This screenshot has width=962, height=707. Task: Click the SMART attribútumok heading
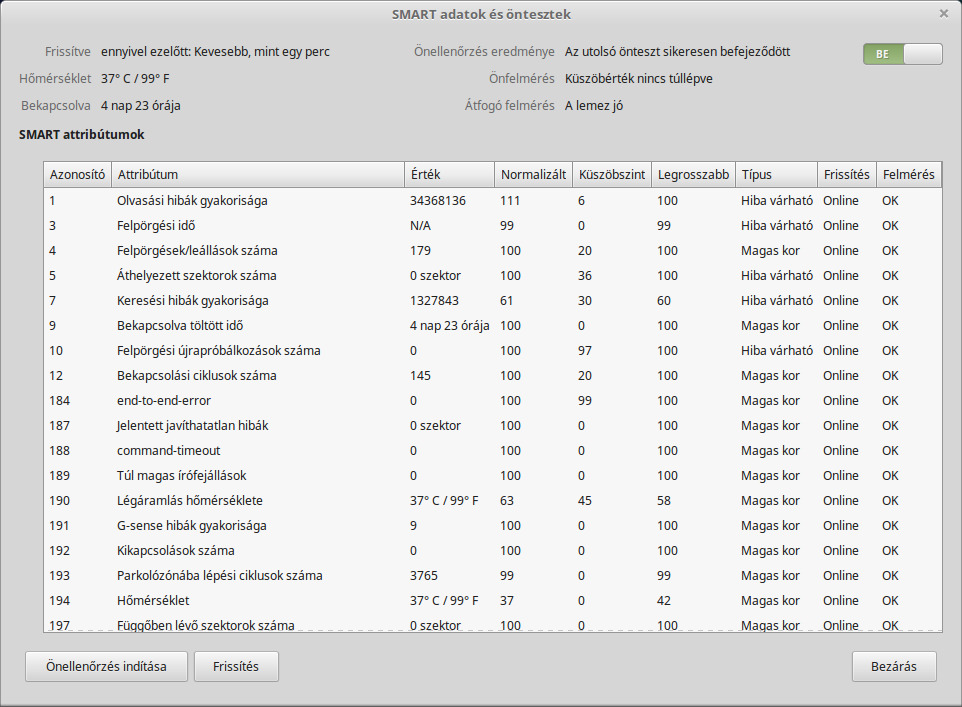click(82, 134)
